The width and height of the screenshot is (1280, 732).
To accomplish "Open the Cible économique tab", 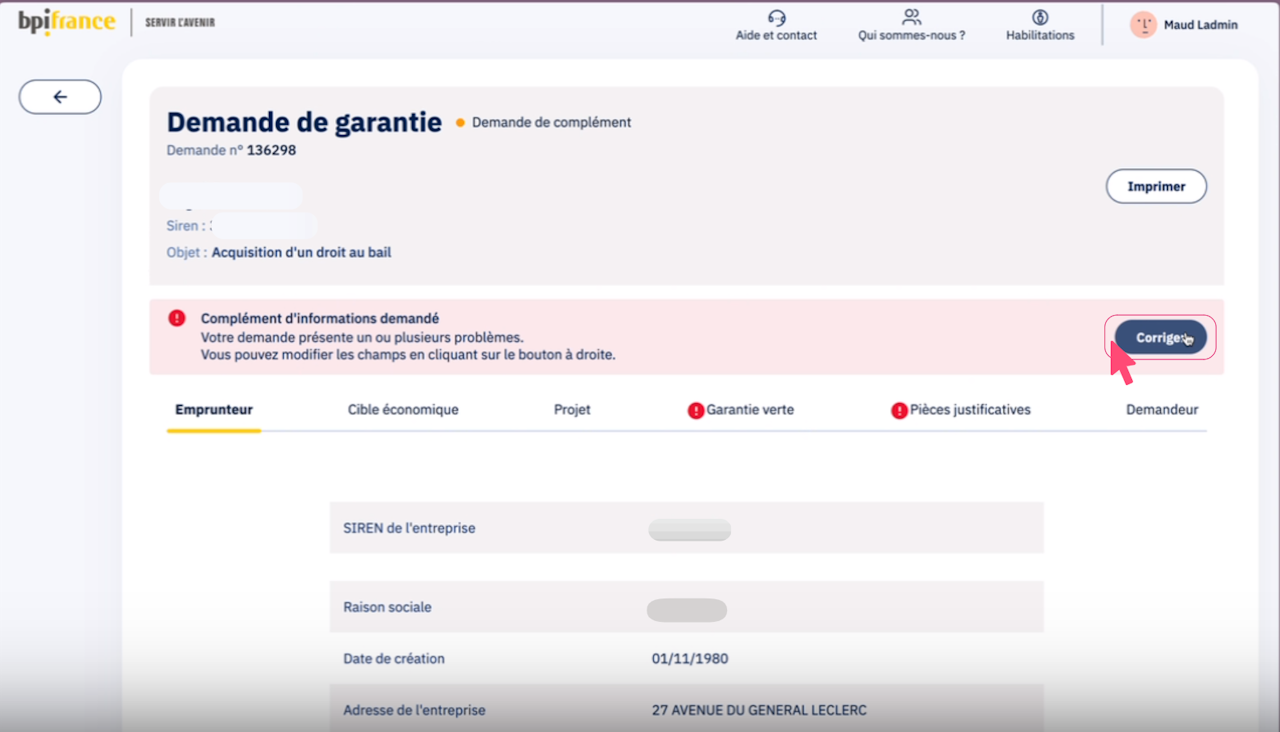I will tap(403, 409).
